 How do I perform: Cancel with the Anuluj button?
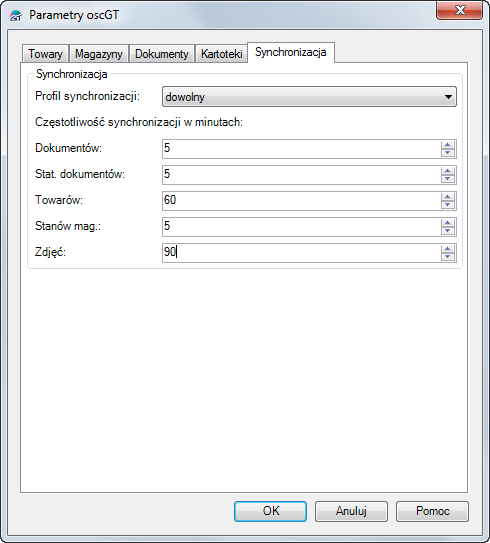tap(351, 511)
